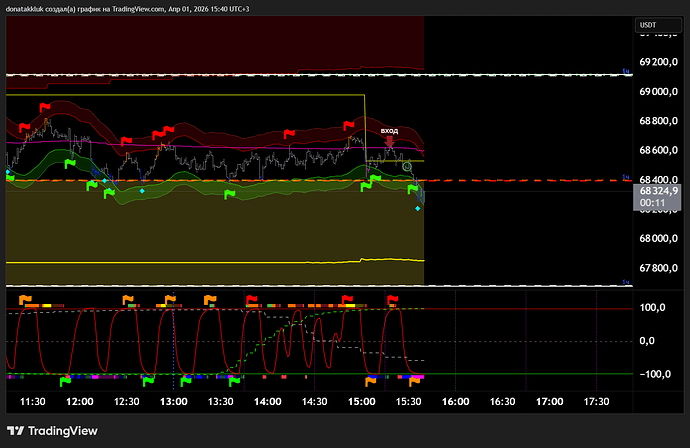This screenshot has width=690, height=448.
Task: Click the 15:30 time axis label
Action: click(408, 401)
